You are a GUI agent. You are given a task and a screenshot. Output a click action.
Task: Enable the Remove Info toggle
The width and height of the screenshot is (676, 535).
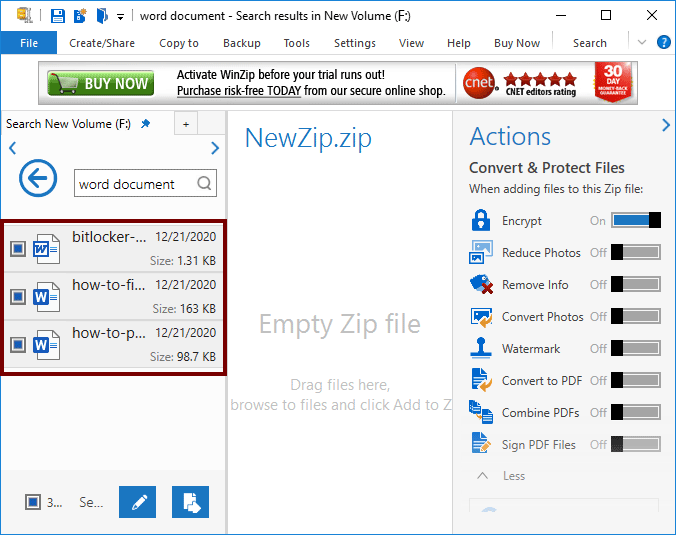(x=636, y=284)
